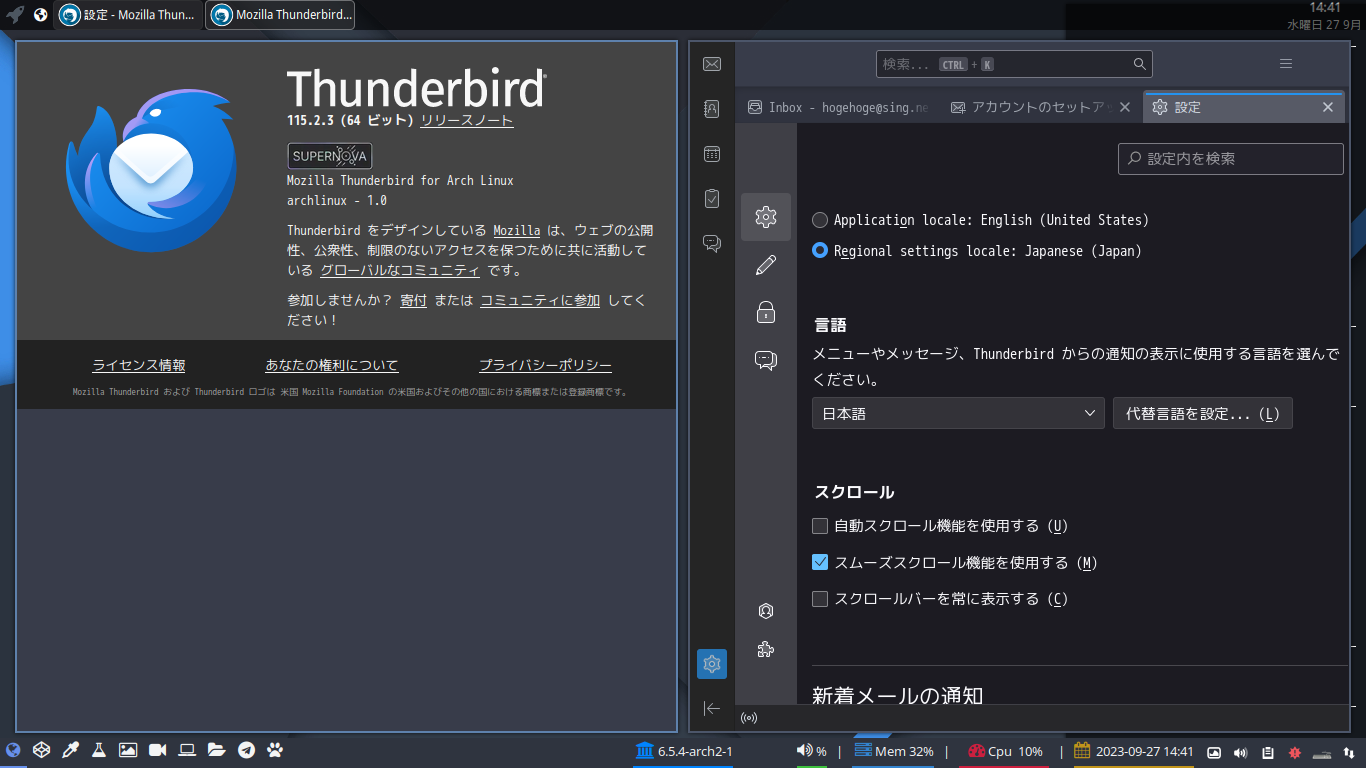
Task: Open the ライセンス情報 link
Action: click(x=139, y=365)
